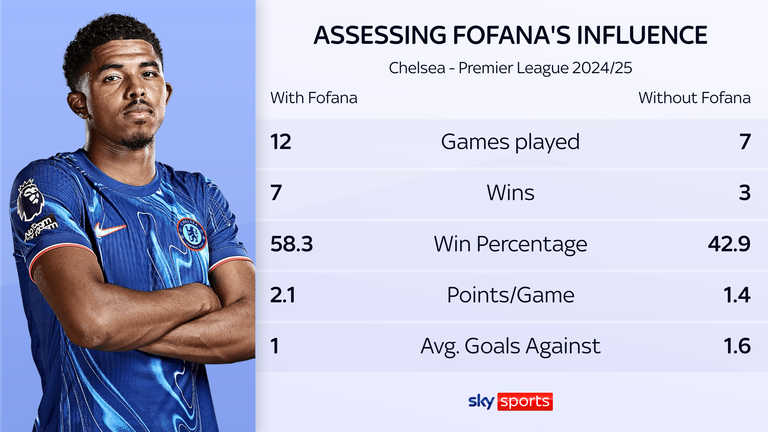Click the 2.1 points per game value
The width and height of the screenshot is (768, 432).
[283, 295]
